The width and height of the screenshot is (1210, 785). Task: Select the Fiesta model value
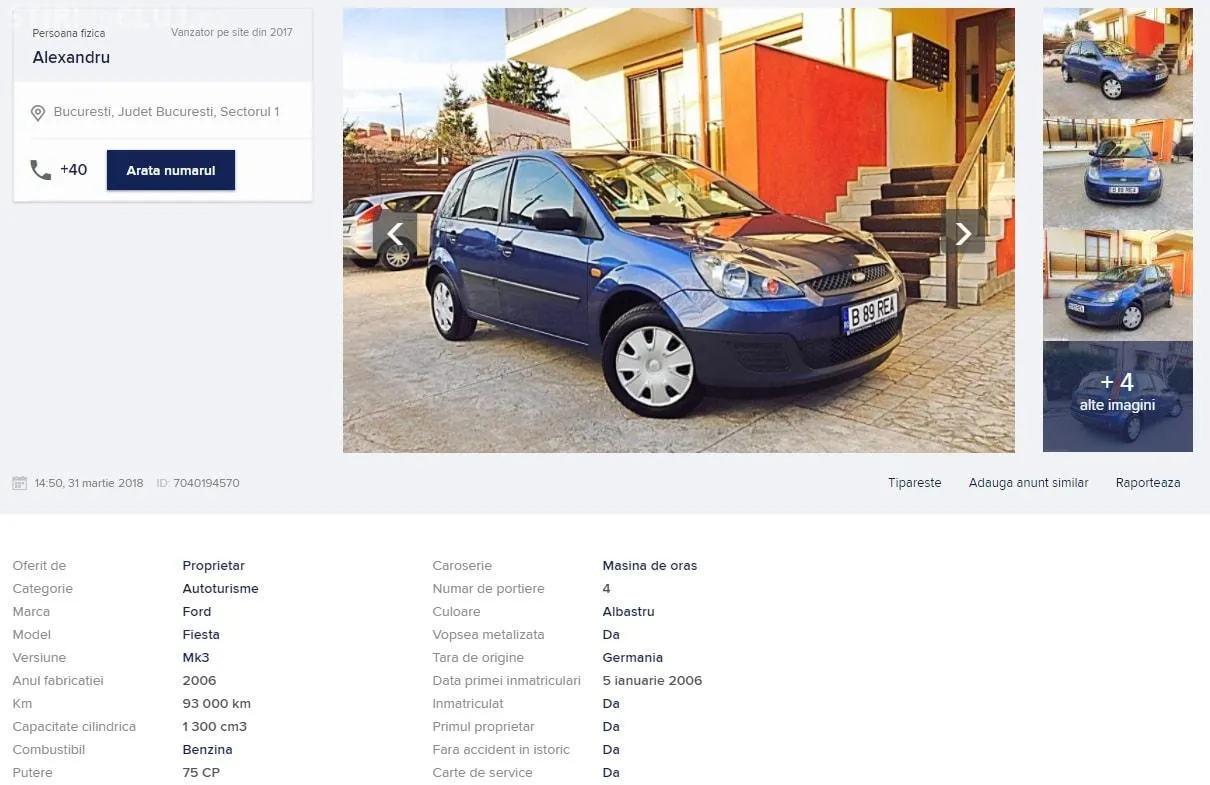[x=201, y=635]
